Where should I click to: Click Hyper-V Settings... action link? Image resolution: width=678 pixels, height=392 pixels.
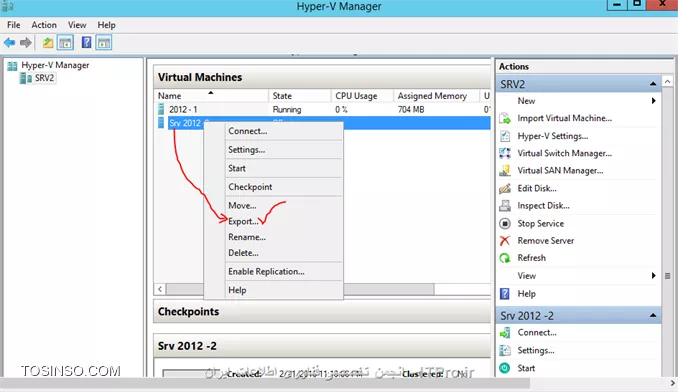553,136
